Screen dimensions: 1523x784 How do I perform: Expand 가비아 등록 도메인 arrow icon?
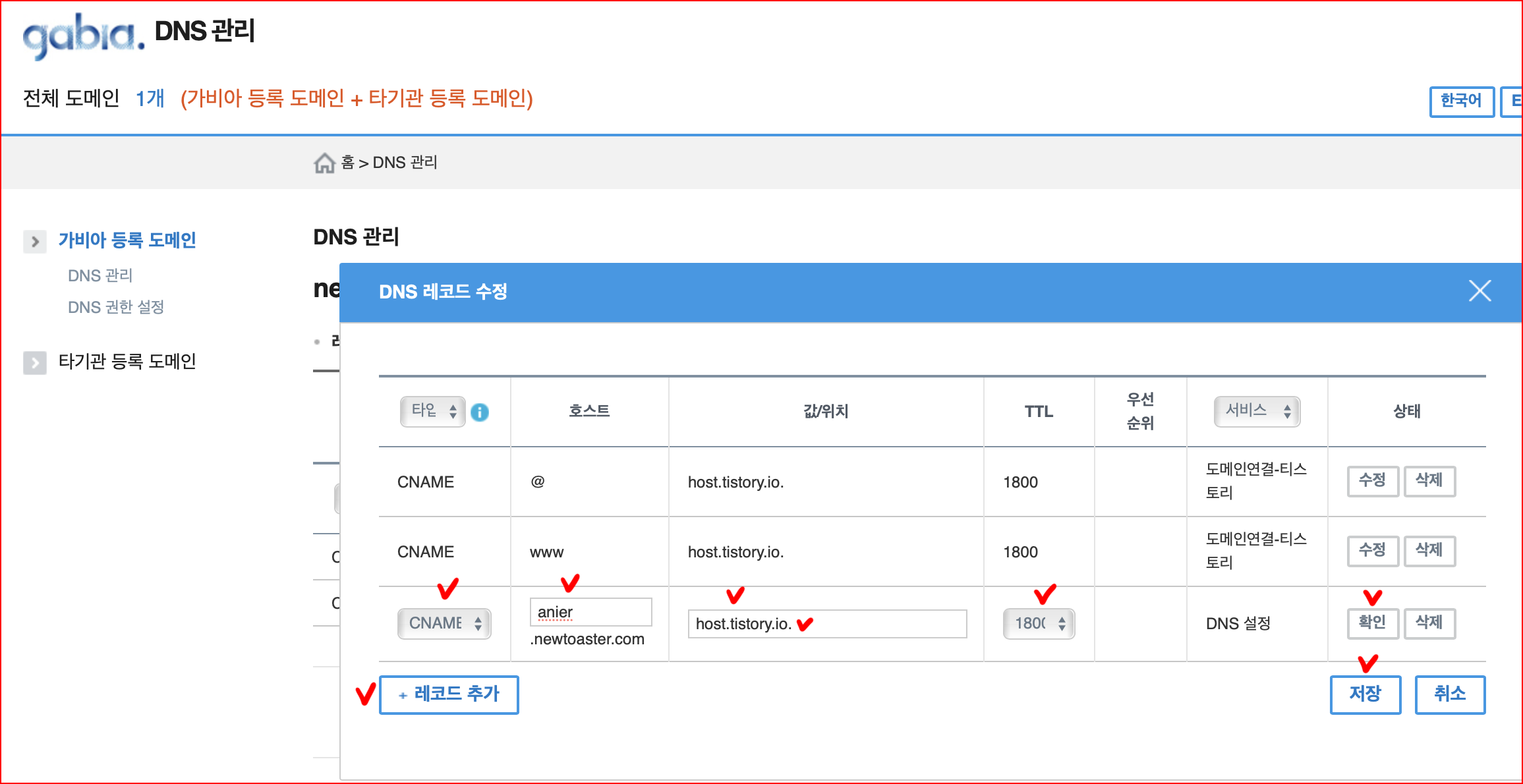pos(35,242)
